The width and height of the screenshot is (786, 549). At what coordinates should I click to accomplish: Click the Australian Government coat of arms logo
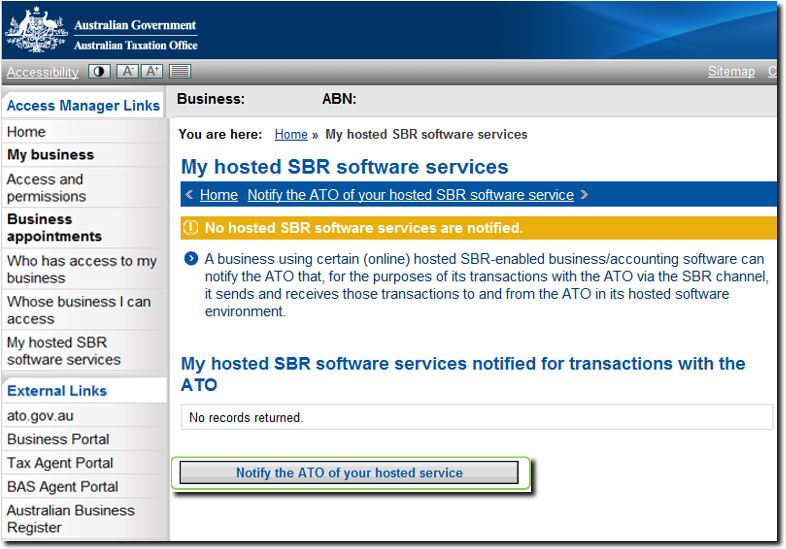point(36,32)
